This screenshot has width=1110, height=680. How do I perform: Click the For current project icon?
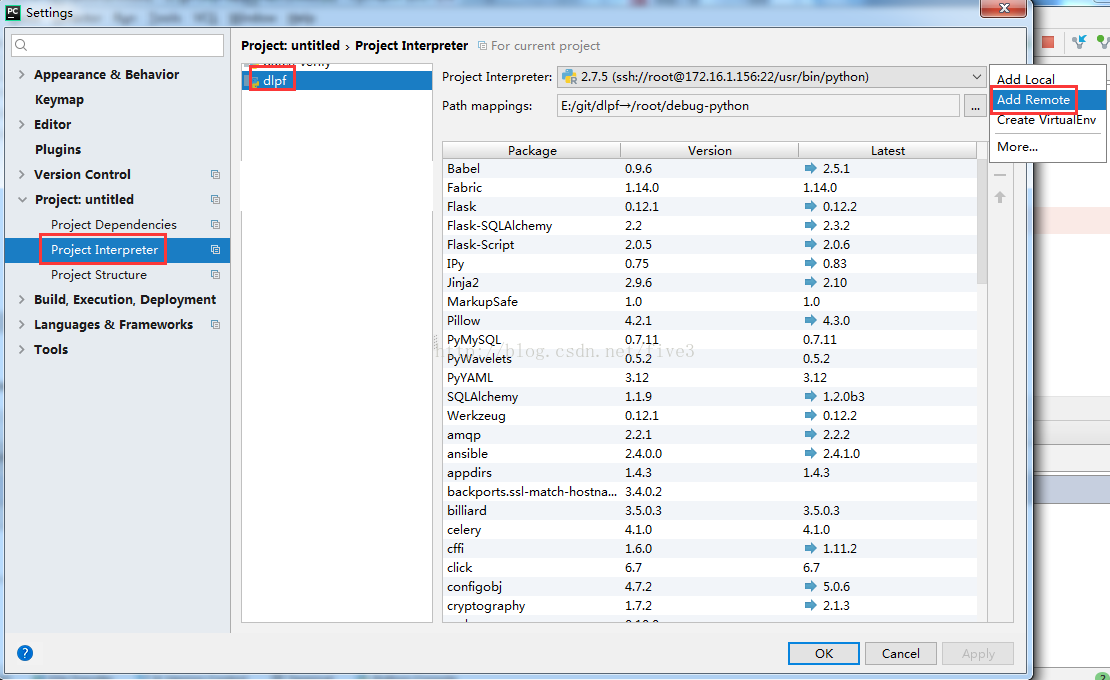(x=482, y=46)
